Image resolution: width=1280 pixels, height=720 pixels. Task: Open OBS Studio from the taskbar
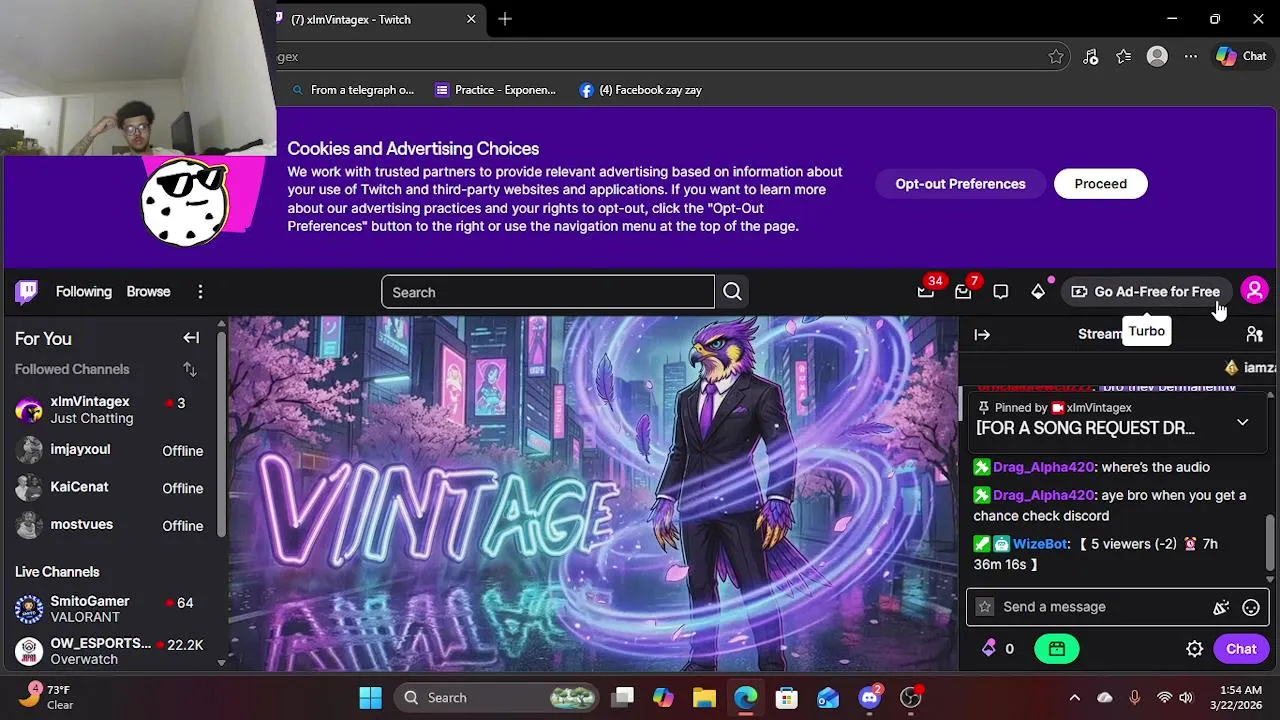point(910,698)
